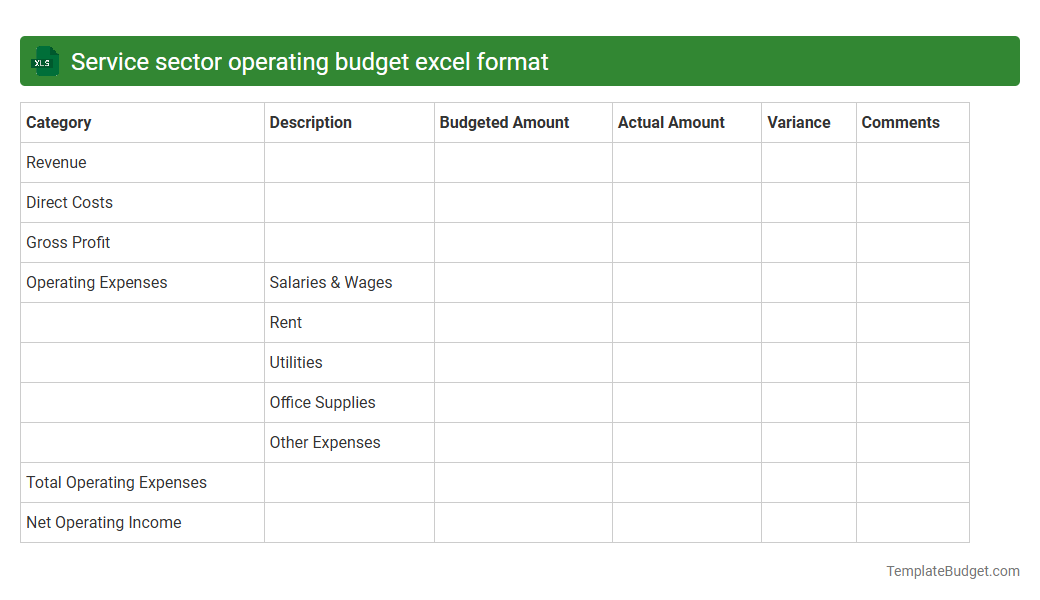Click the green title bar heading text
Viewport: 1040px width, 600px height.
(x=309, y=61)
